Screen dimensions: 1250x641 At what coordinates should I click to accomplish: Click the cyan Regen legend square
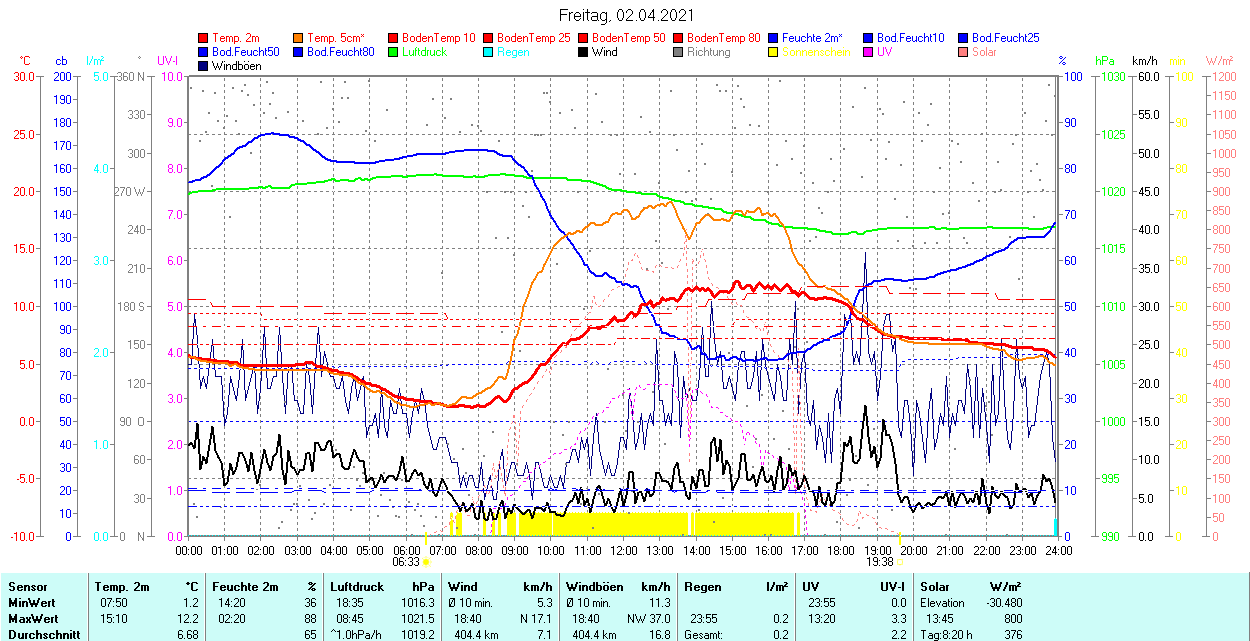[x=489, y=52]
